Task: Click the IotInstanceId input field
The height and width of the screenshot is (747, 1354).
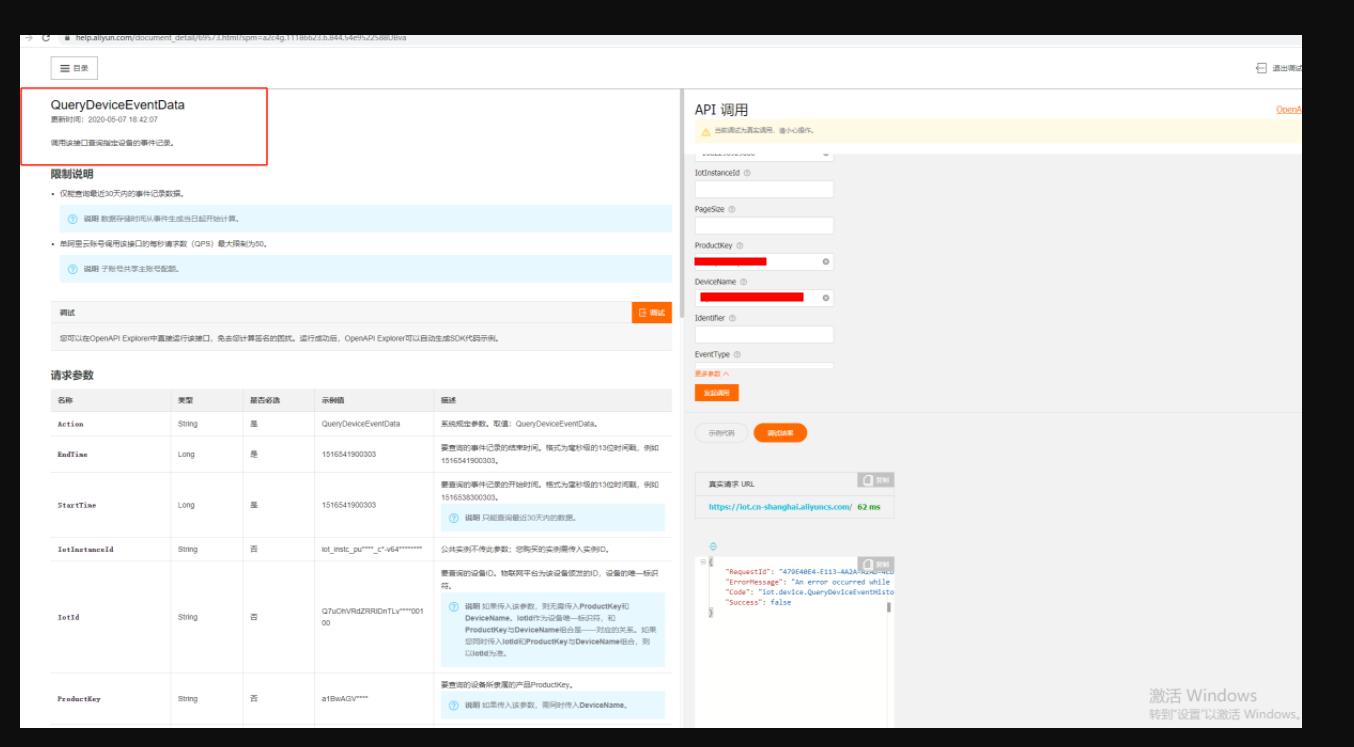Action: pyautogui.click(x=764, y=189)
